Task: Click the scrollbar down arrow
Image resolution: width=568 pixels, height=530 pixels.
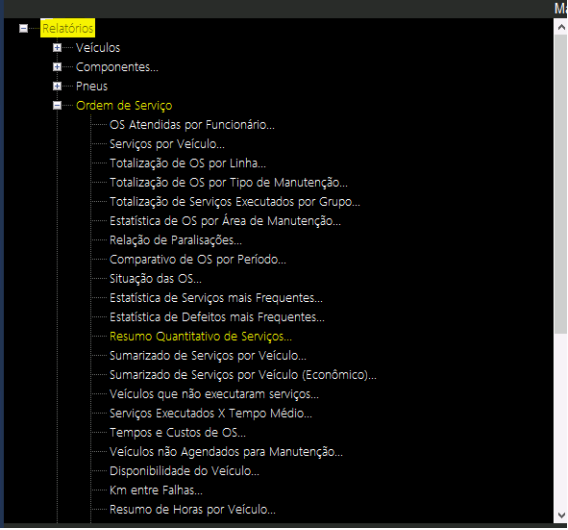Action: click(561, 515)
